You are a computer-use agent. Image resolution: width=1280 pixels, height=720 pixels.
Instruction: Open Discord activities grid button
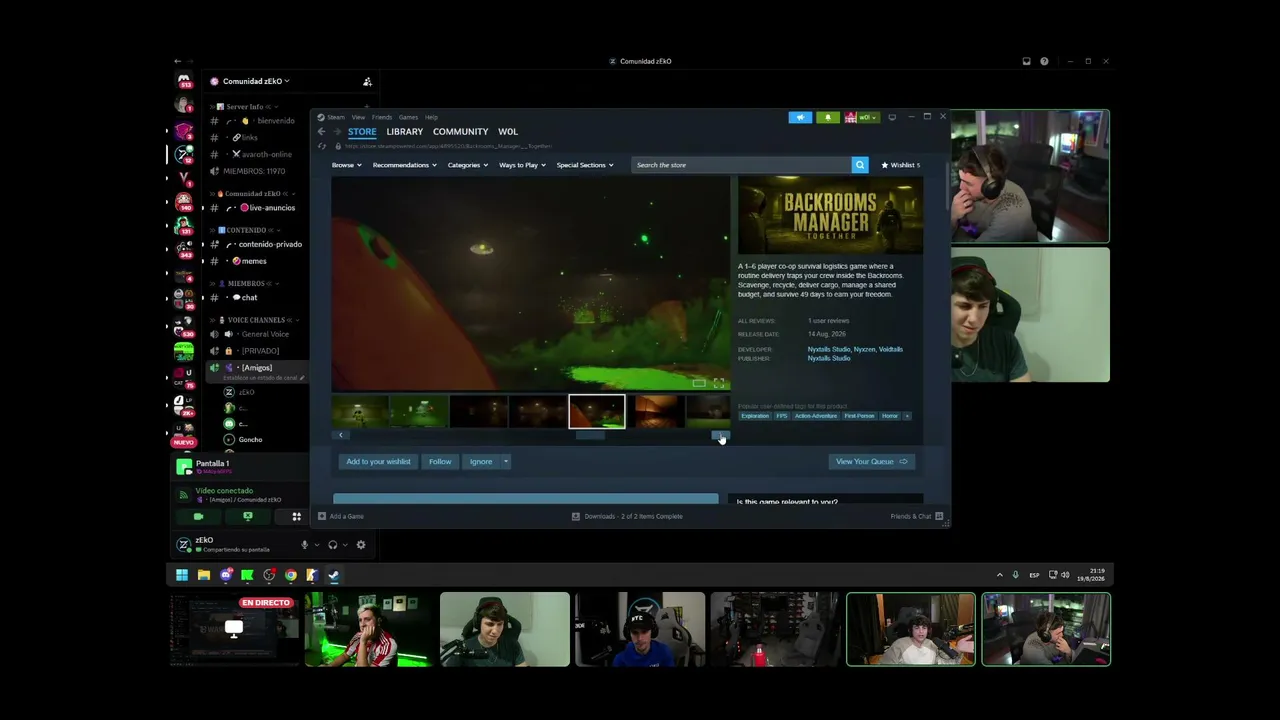[x=296, y=517]
